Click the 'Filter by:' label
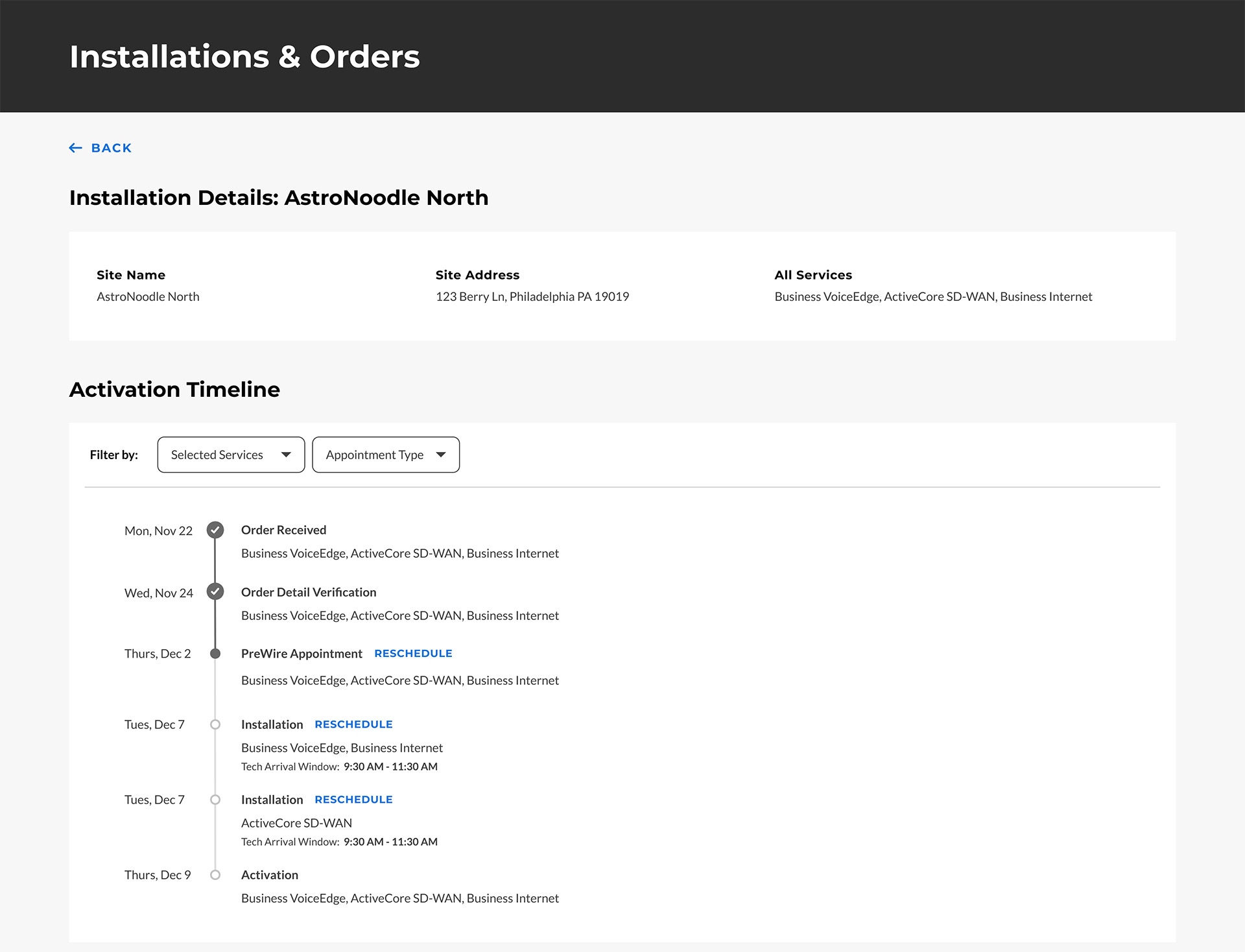The width and height of the screenshot is (1245, 952). (113, 455)
